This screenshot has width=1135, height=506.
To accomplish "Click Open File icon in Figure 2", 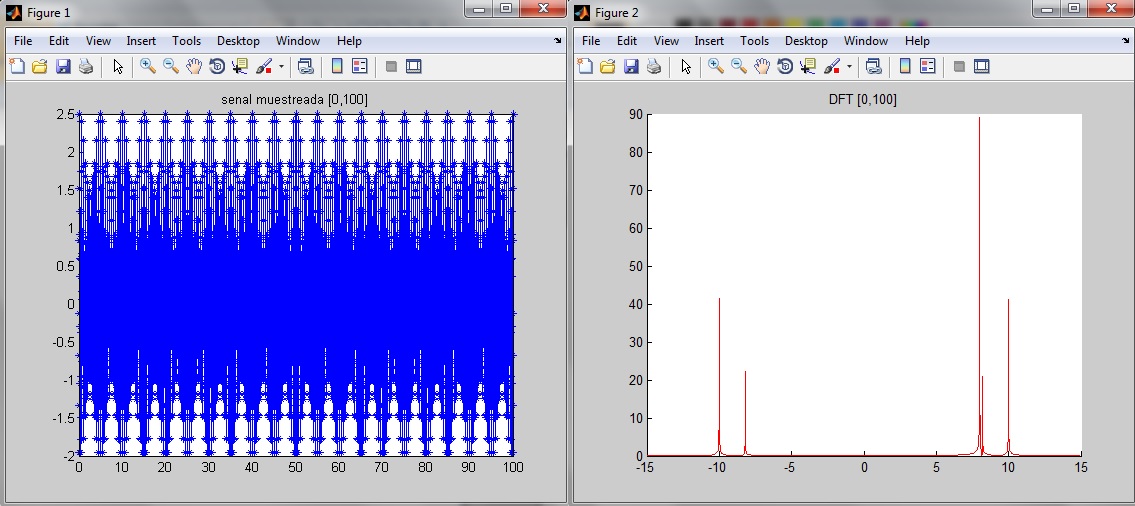I will pos(608,67).
